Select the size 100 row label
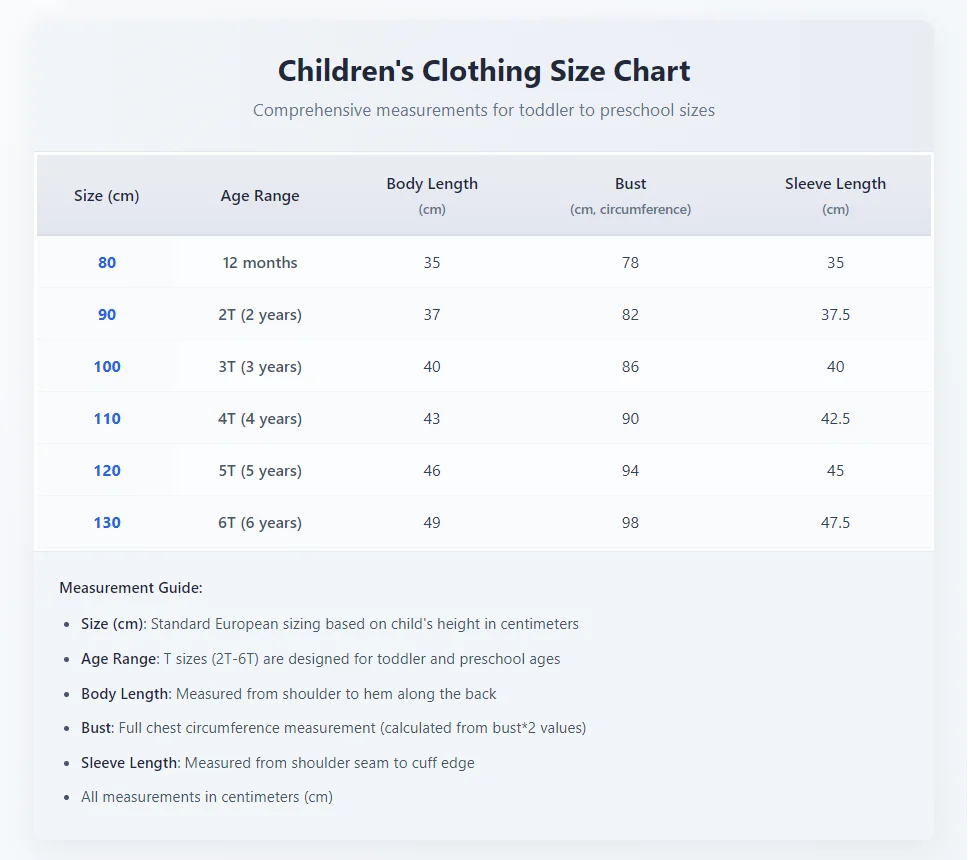 (x=107, y=367)
